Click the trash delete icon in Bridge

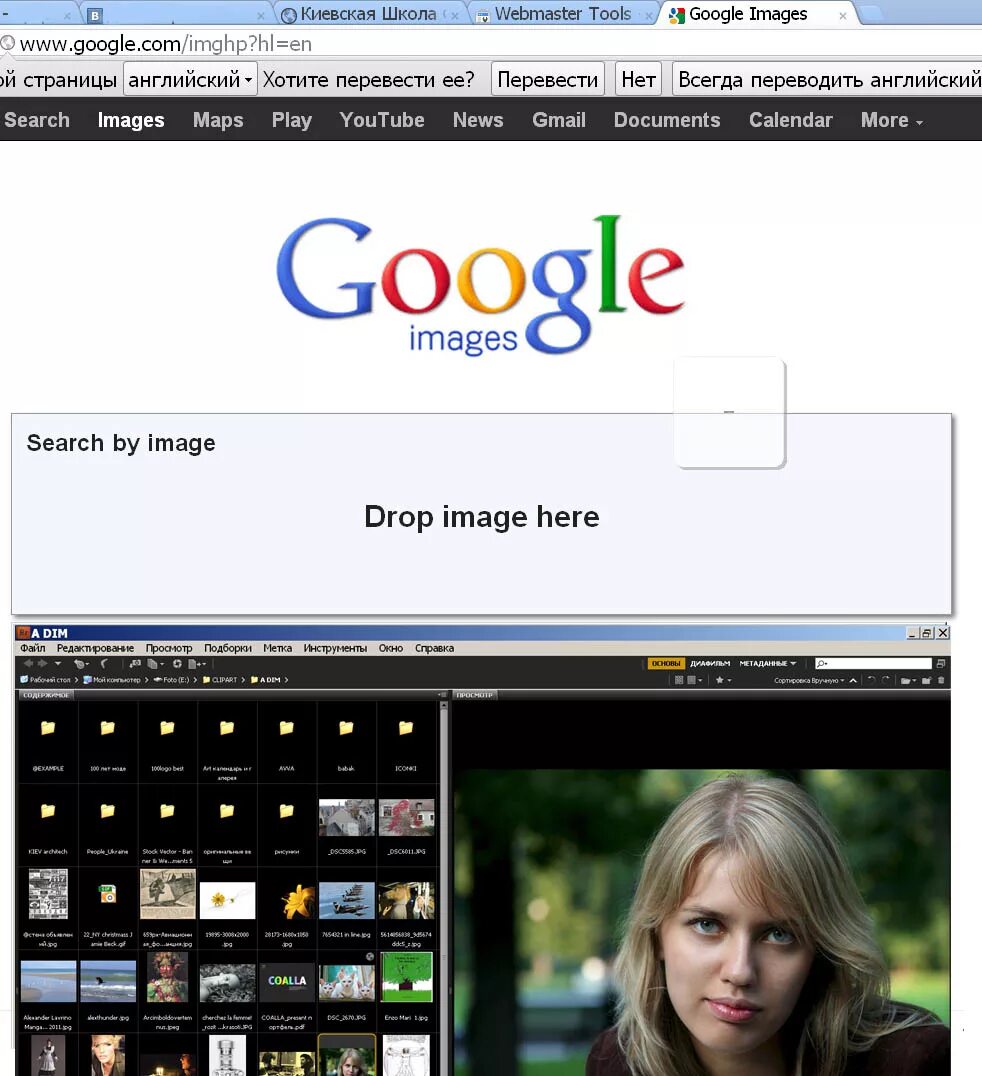[941, 681]
